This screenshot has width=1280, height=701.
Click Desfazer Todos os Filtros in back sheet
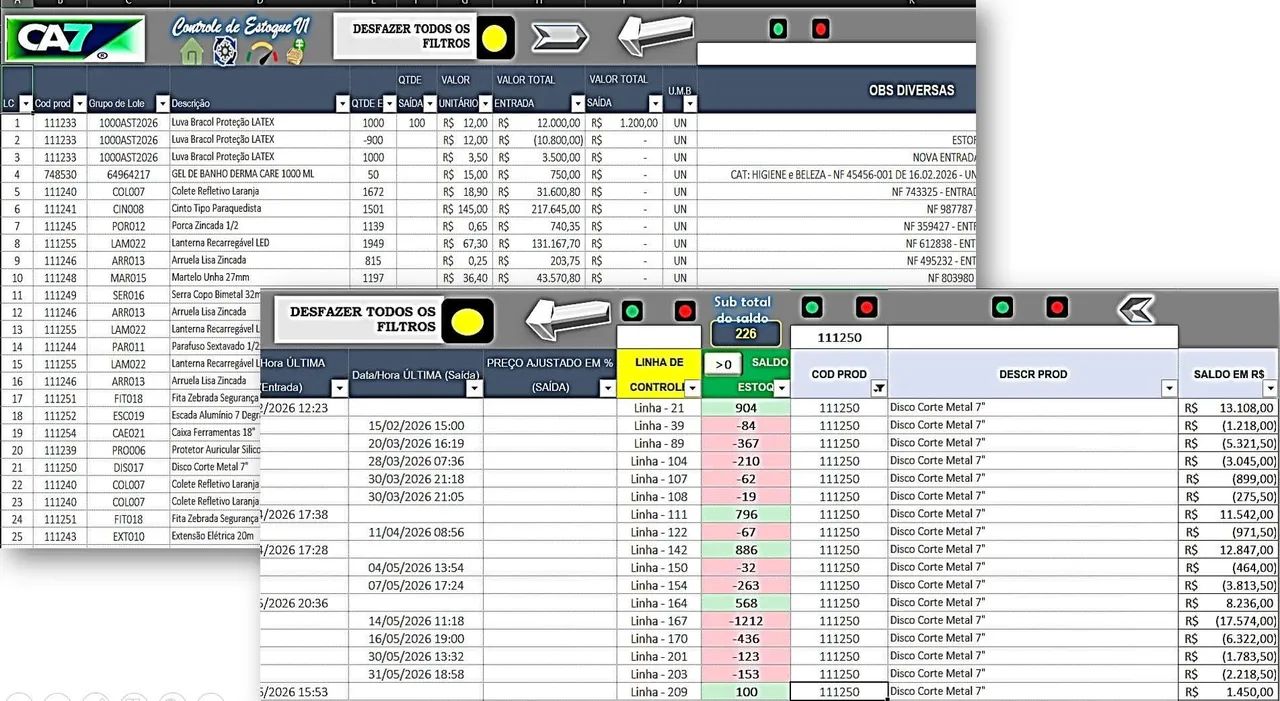[424, 37]
